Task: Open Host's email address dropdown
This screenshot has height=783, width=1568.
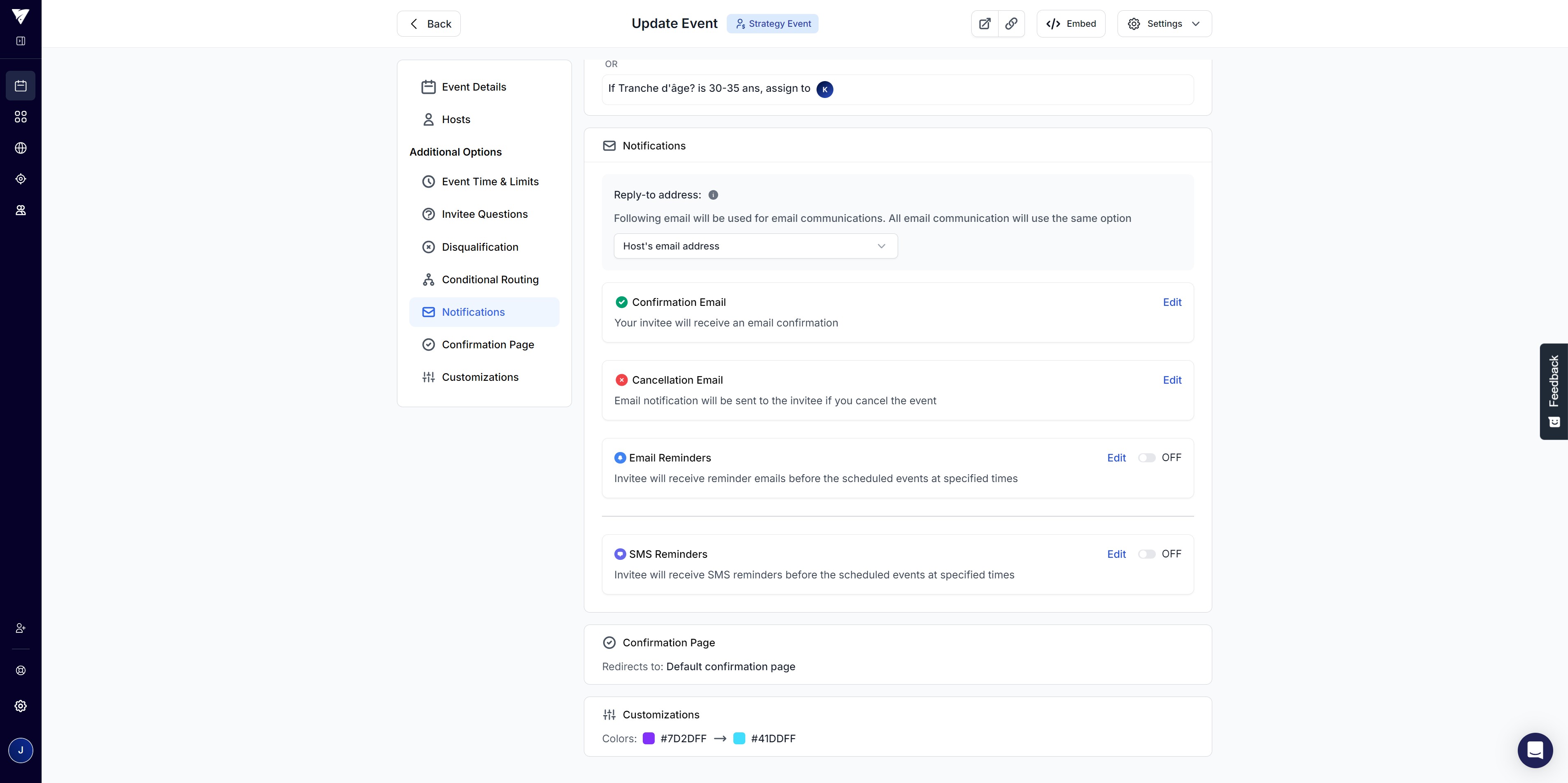Action: coord(755,247)
